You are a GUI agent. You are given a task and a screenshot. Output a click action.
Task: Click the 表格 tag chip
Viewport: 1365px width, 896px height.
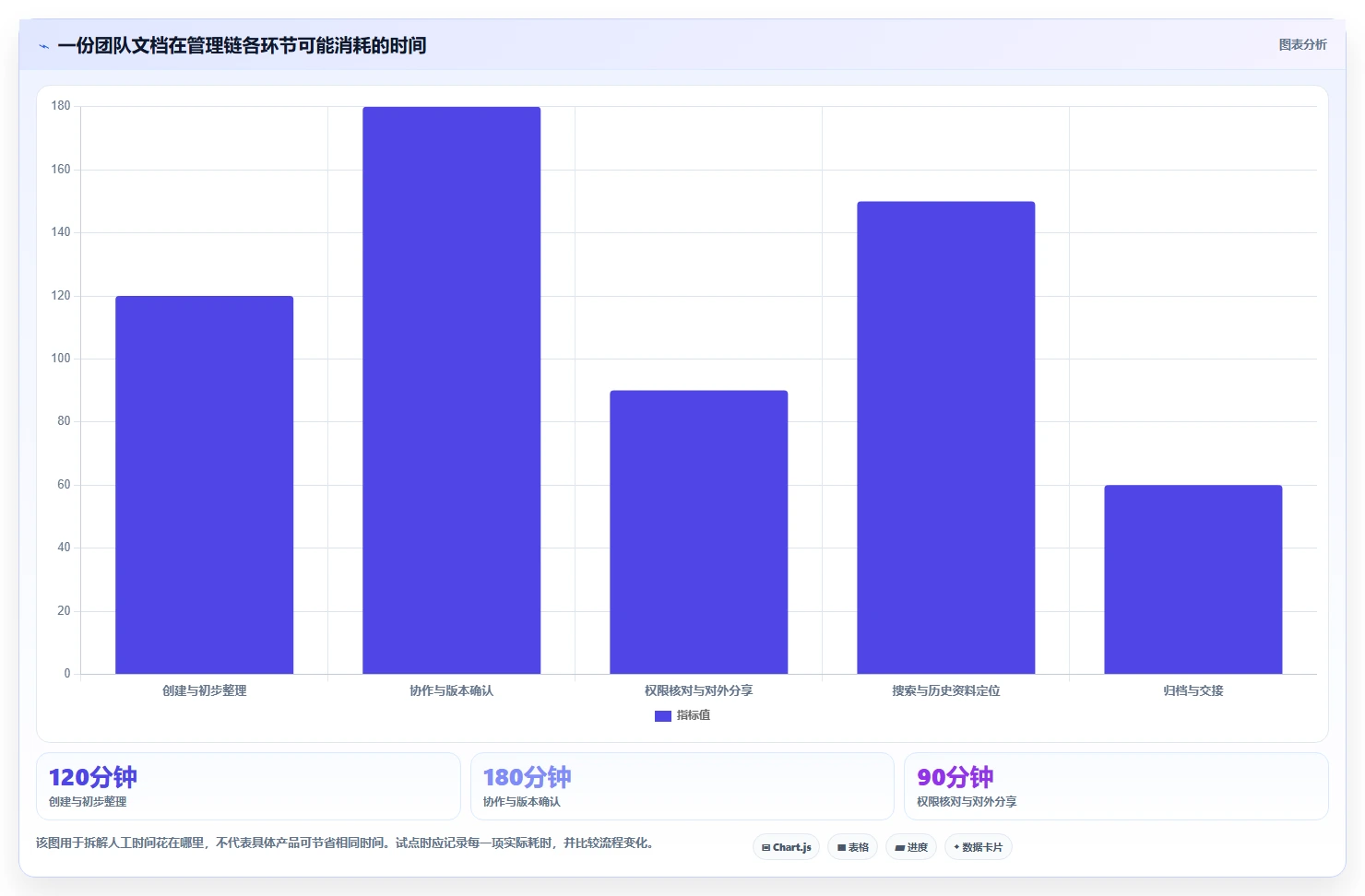(853, 847)
